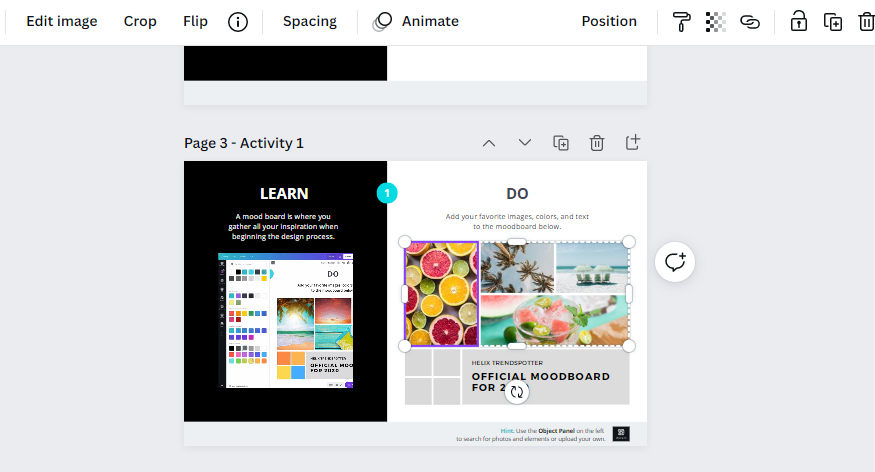Click the 'Add your favorite images' instruction text

[517, 221]
